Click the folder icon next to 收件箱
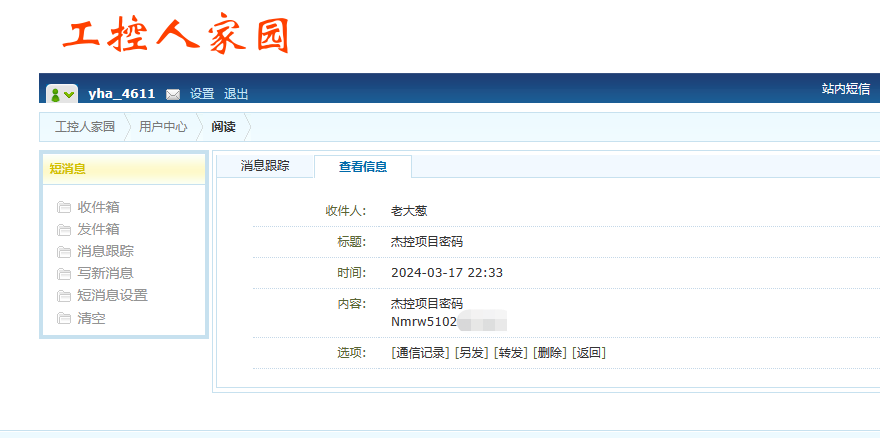Viewport: 880px width, 438px height. click(x=64, y=208)
